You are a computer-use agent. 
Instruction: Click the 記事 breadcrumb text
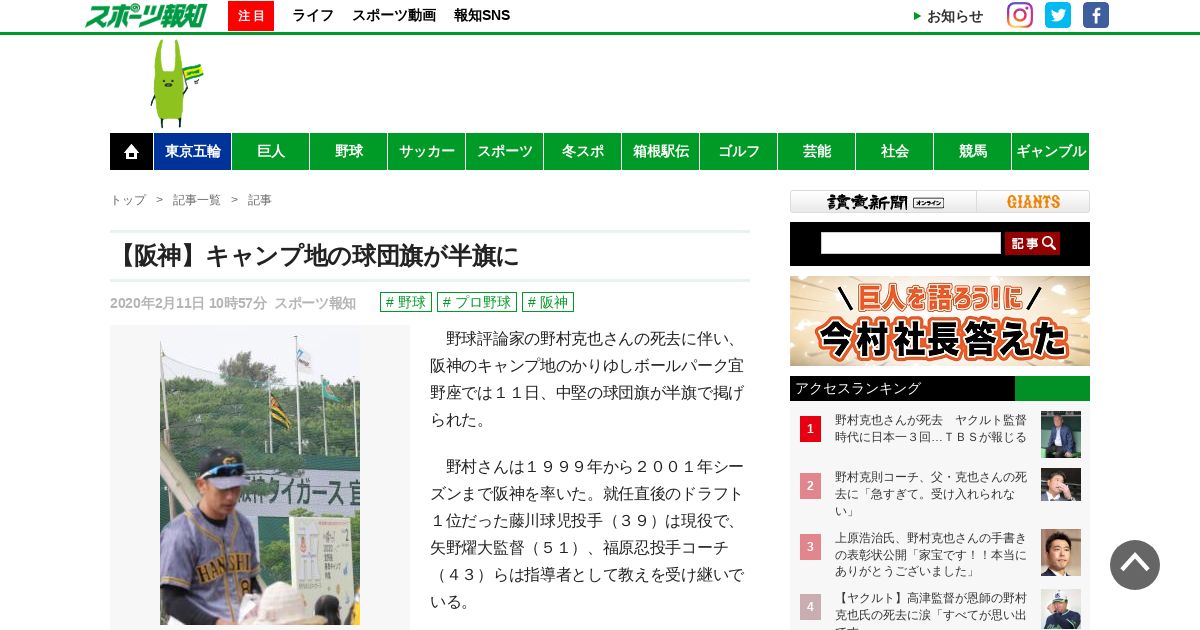[x=260, y=200]
